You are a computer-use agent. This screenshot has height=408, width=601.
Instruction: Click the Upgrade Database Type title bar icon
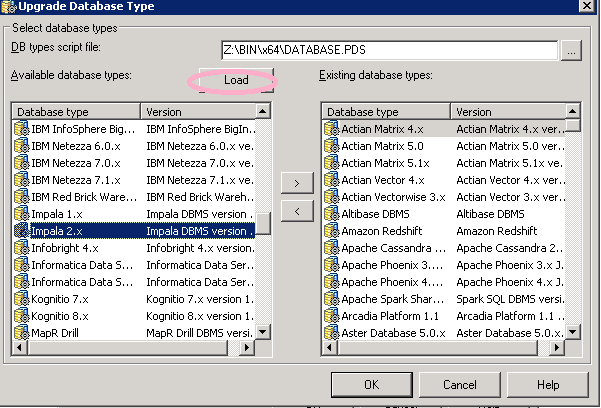pos(8,6)
